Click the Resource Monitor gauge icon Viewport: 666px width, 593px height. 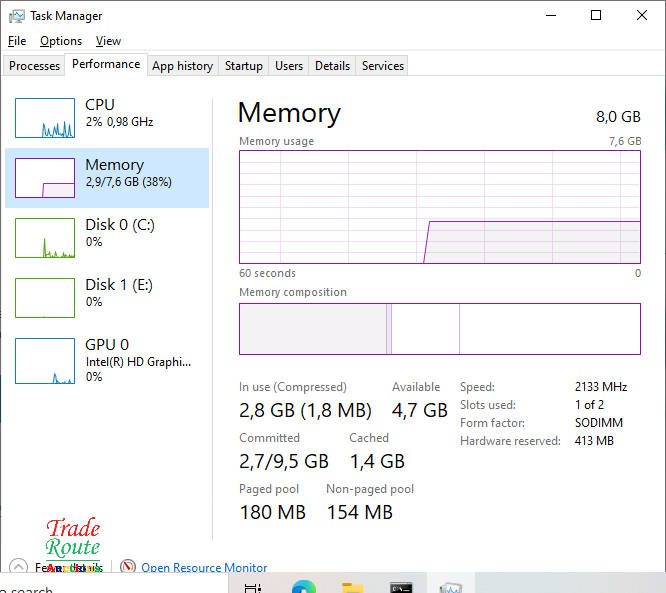pyautogui.click(x=128, y=567)
